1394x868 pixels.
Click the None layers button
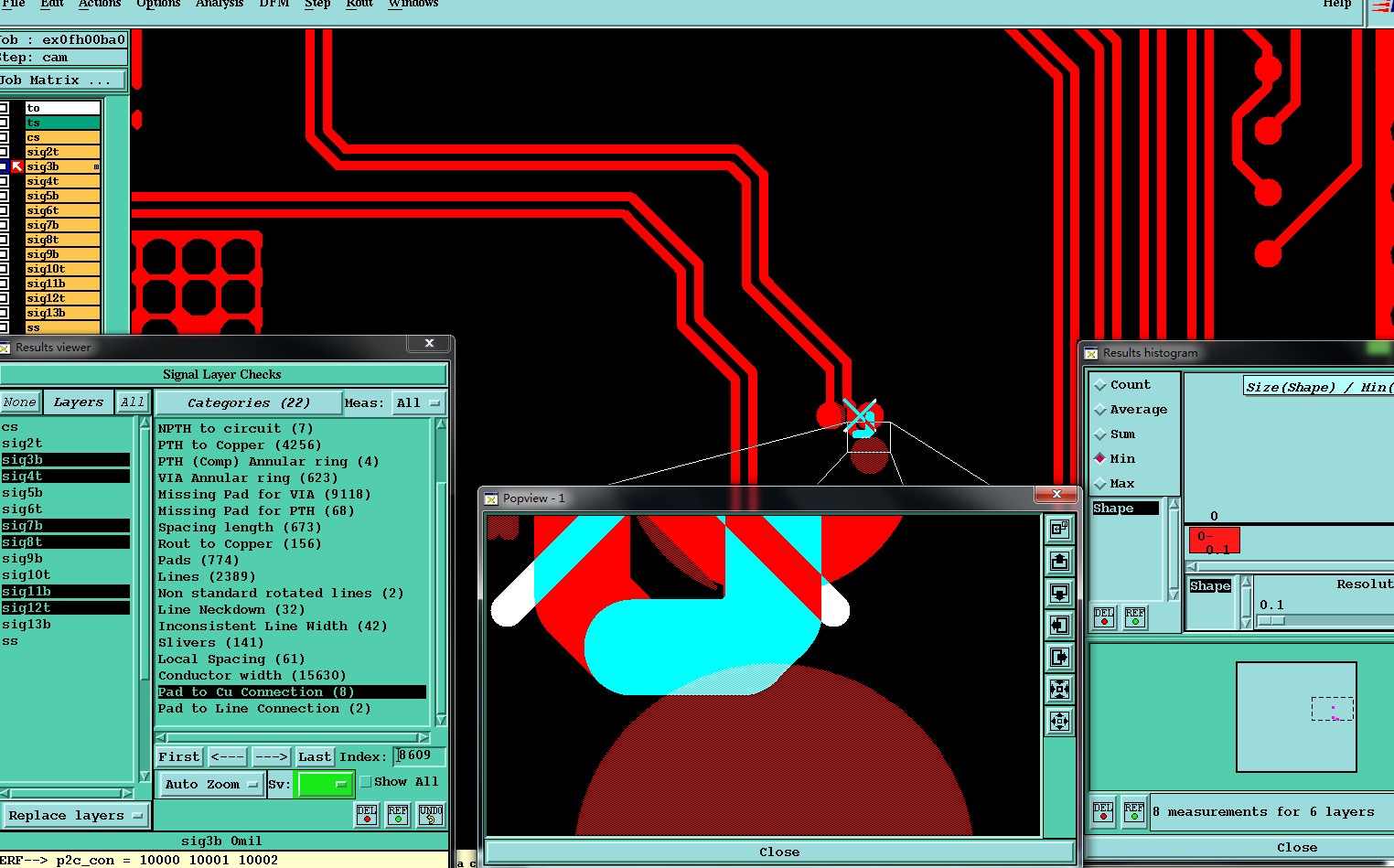(19, 402)
